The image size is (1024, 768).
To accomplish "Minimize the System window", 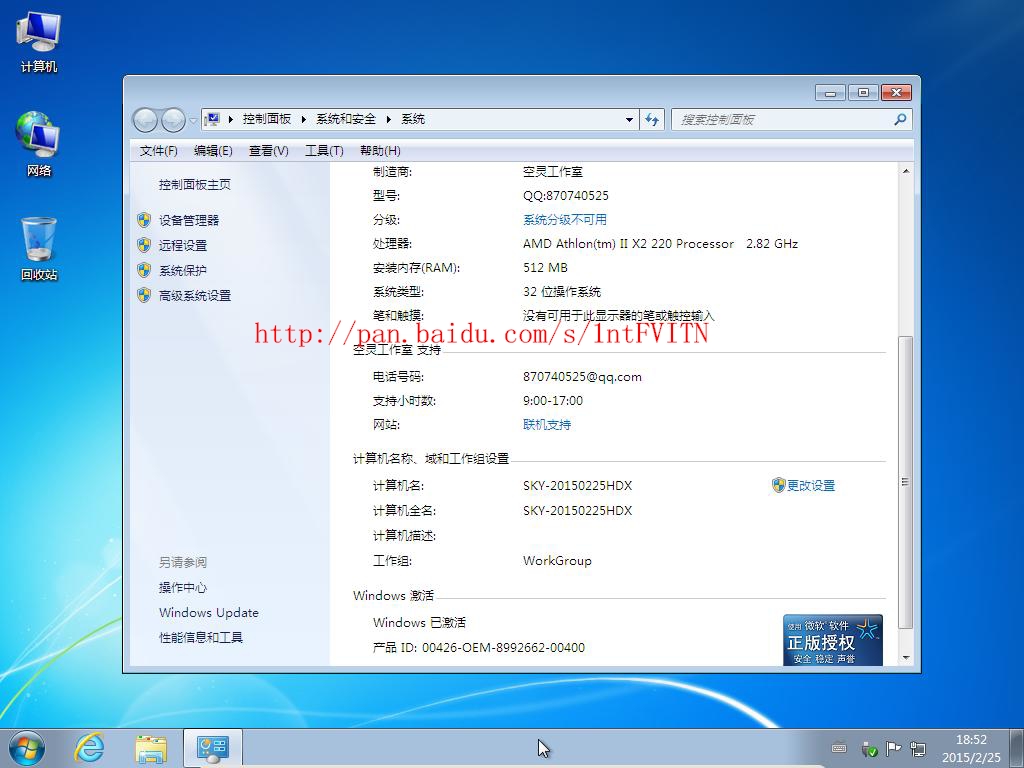I will (830, 93).
